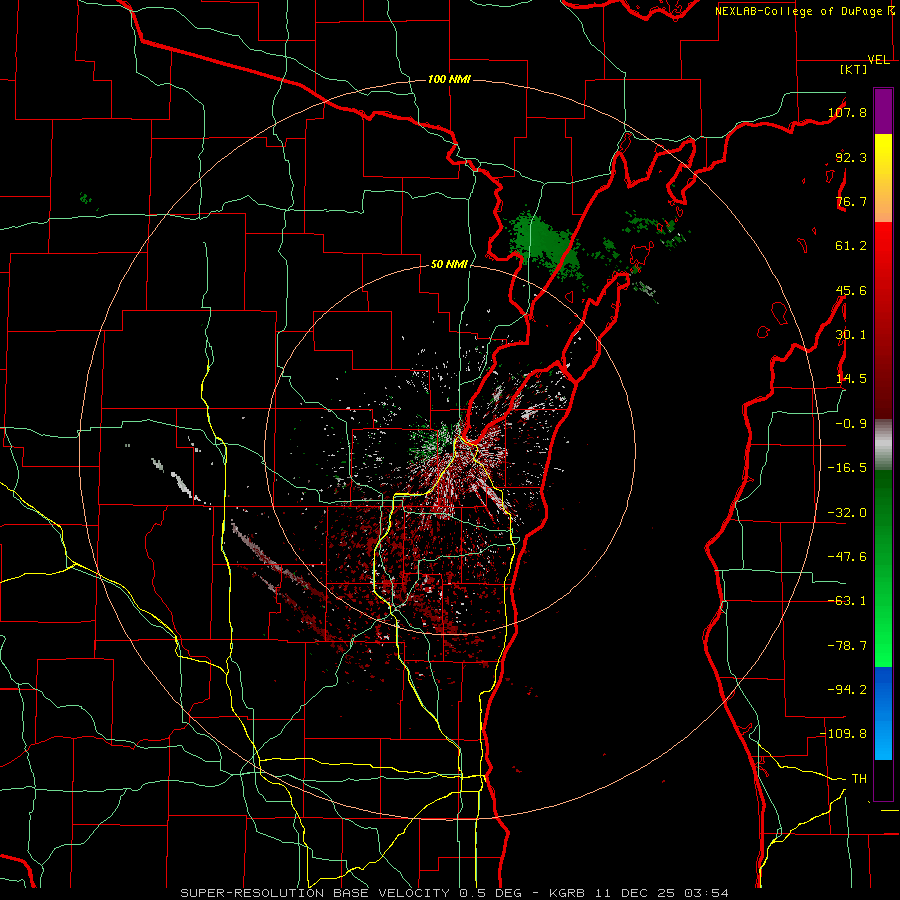This screenshot has width=900, height=900.
Task: Click the -109.8 velocity scale value
Action: (844, 734)
